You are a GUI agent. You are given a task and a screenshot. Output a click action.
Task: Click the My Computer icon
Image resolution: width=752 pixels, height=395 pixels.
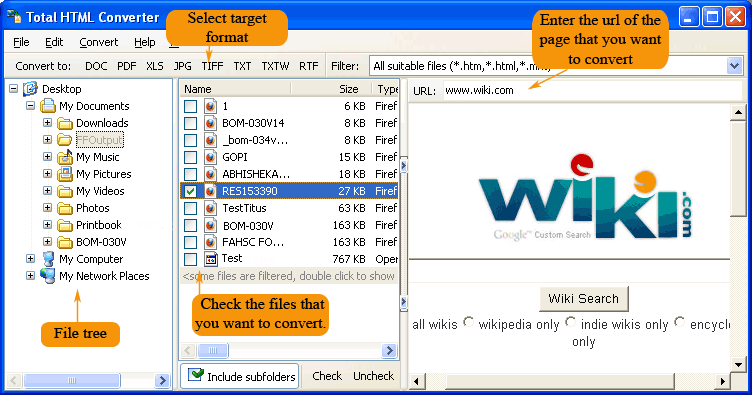coord(48,259)
